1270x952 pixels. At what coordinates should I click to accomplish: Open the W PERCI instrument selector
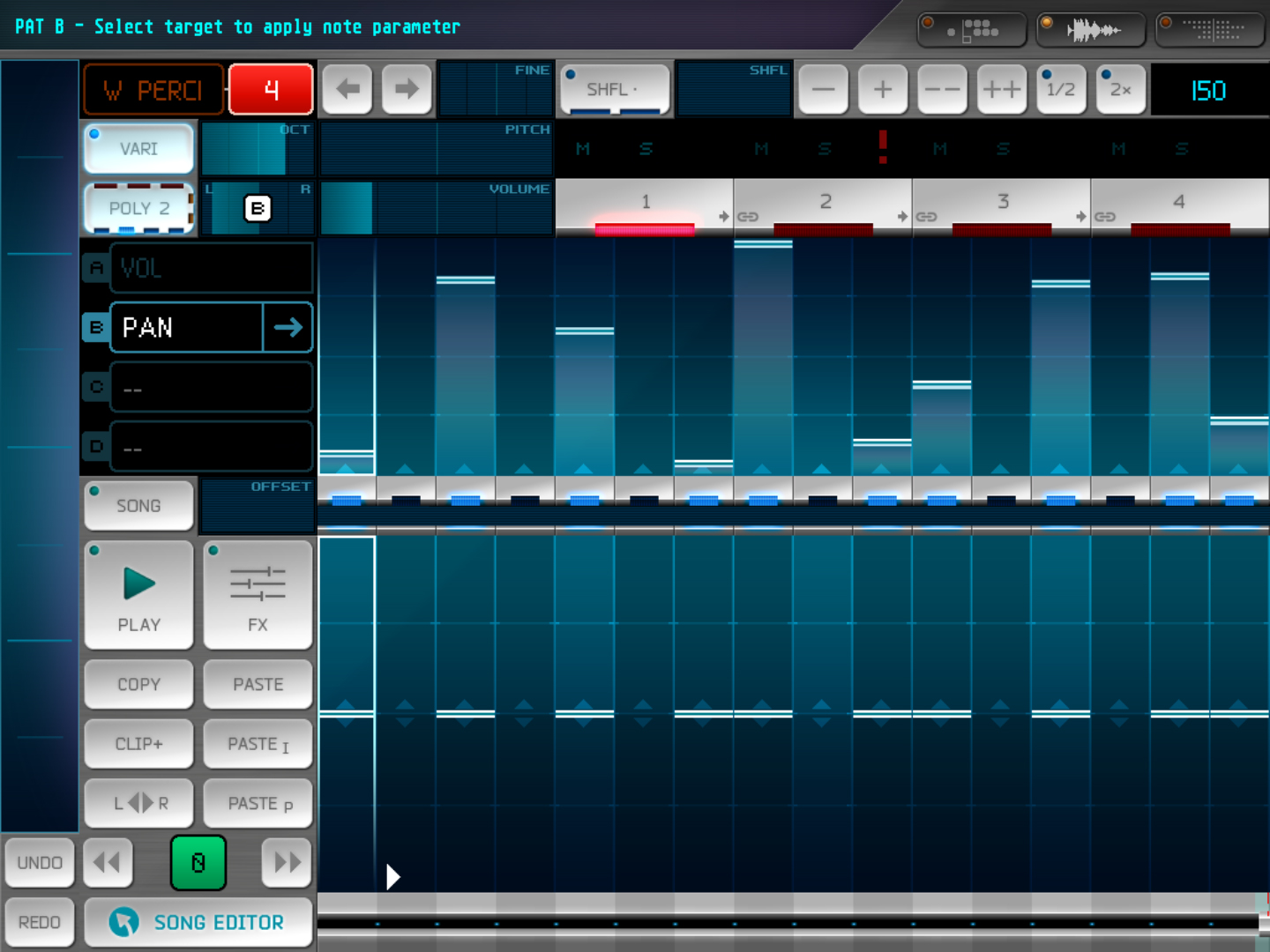point(153,90)
